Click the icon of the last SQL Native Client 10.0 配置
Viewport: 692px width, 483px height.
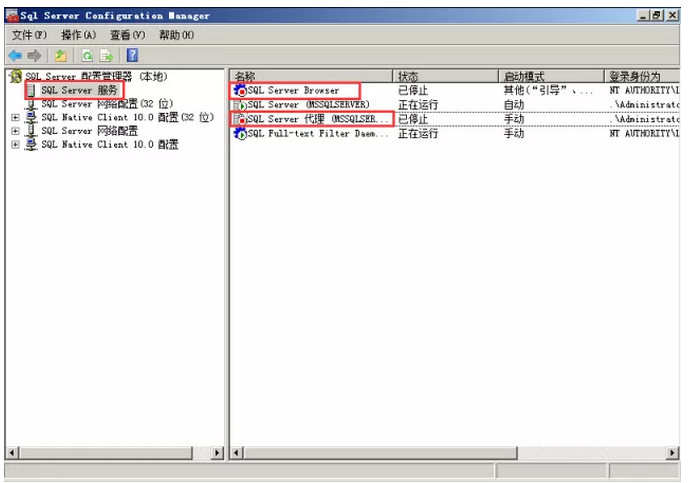click(31, 144)
